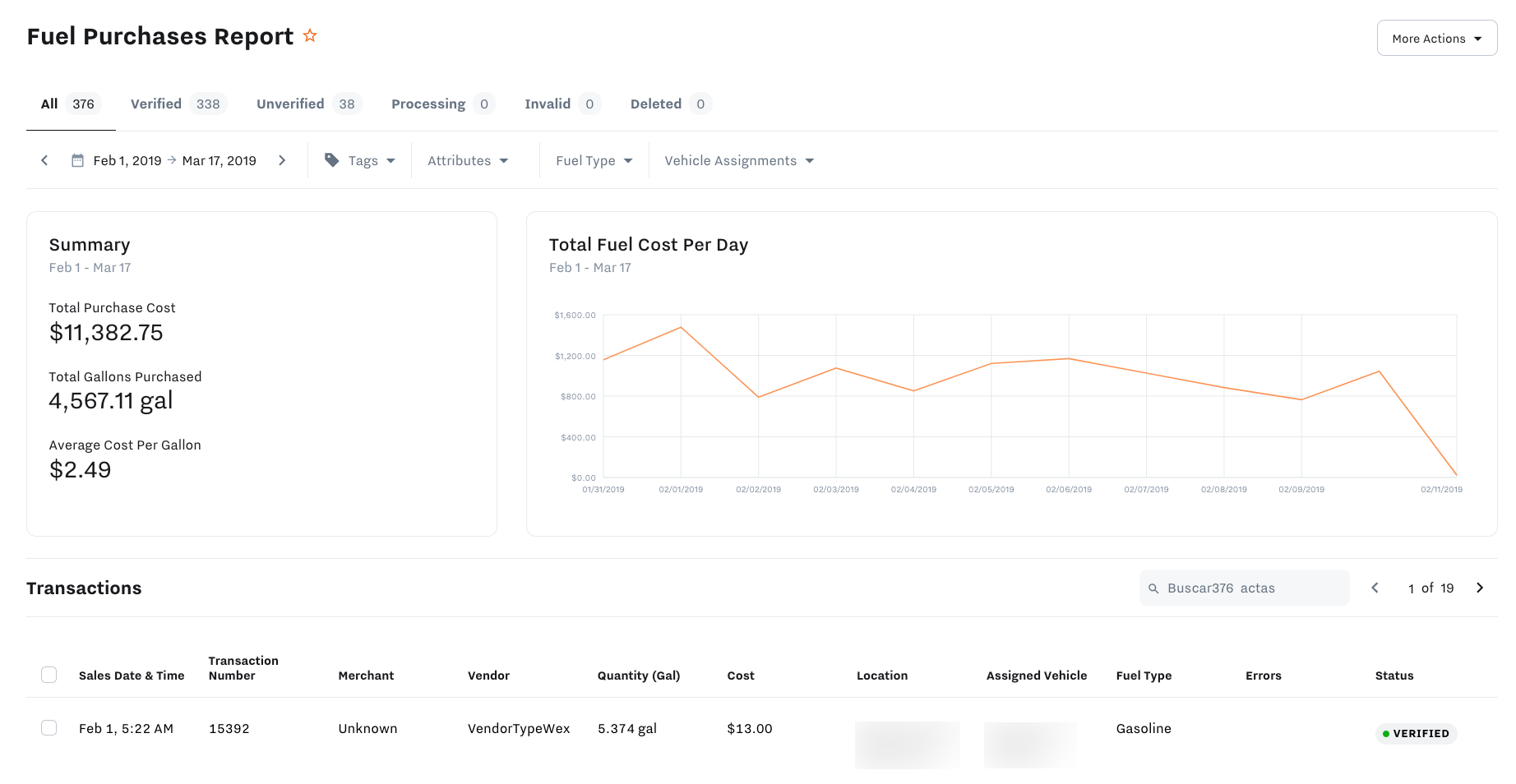Sort by Transaction Number column header
This screenshot has width=1516, height=784.
point(243,668)
